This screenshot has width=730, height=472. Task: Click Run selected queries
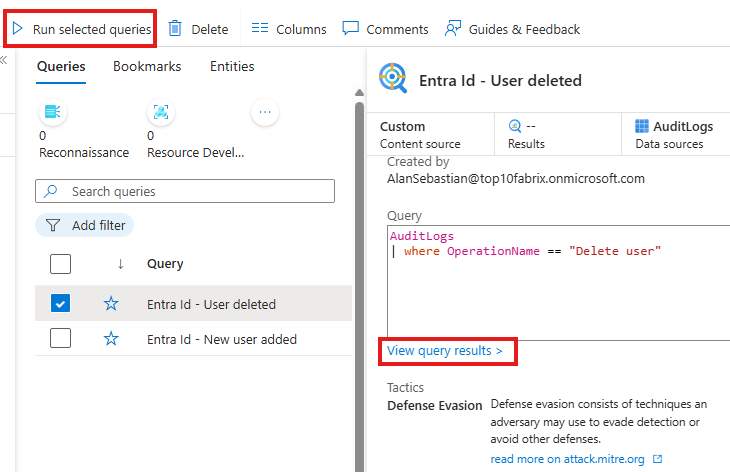coord(81,29)
